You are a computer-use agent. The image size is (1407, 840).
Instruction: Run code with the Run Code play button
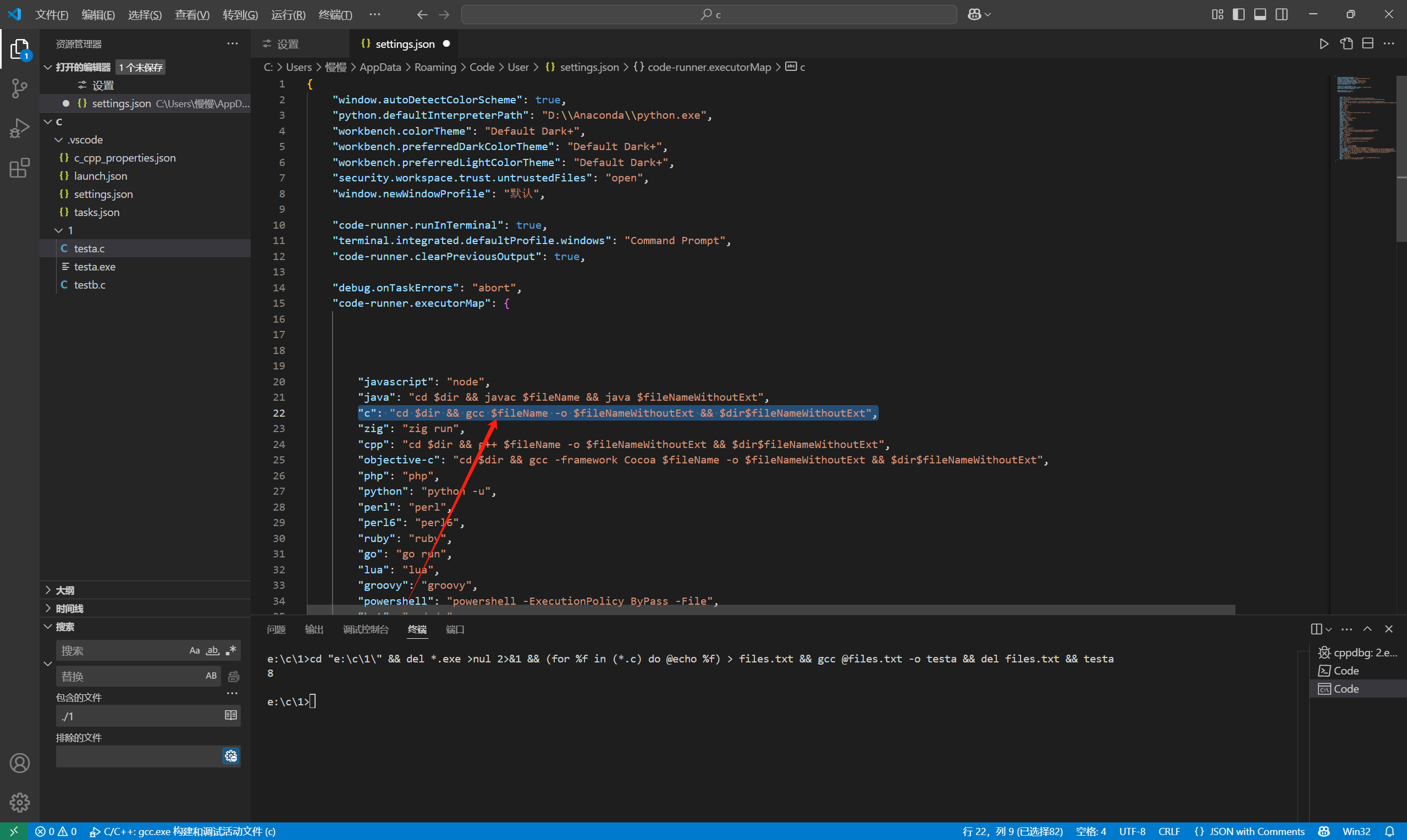1324,43
